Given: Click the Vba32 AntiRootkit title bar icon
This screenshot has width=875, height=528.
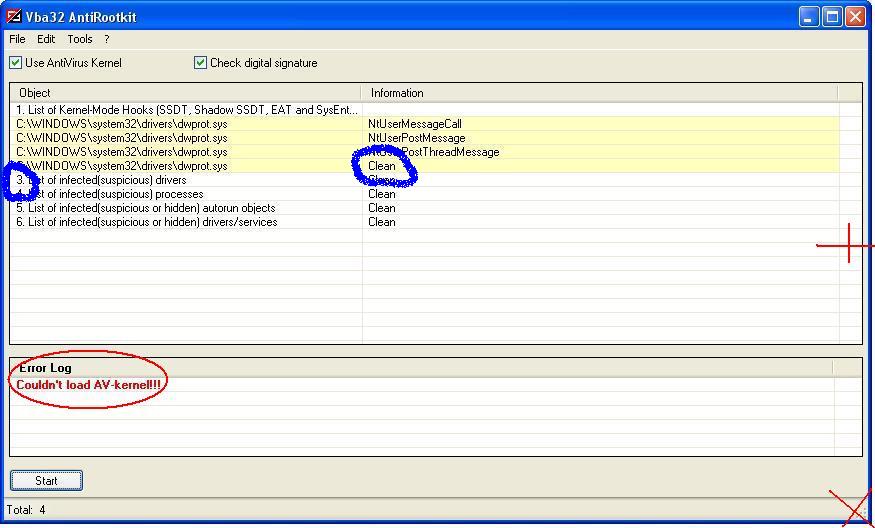Looking at the screenshot, I should click(13, 16).
